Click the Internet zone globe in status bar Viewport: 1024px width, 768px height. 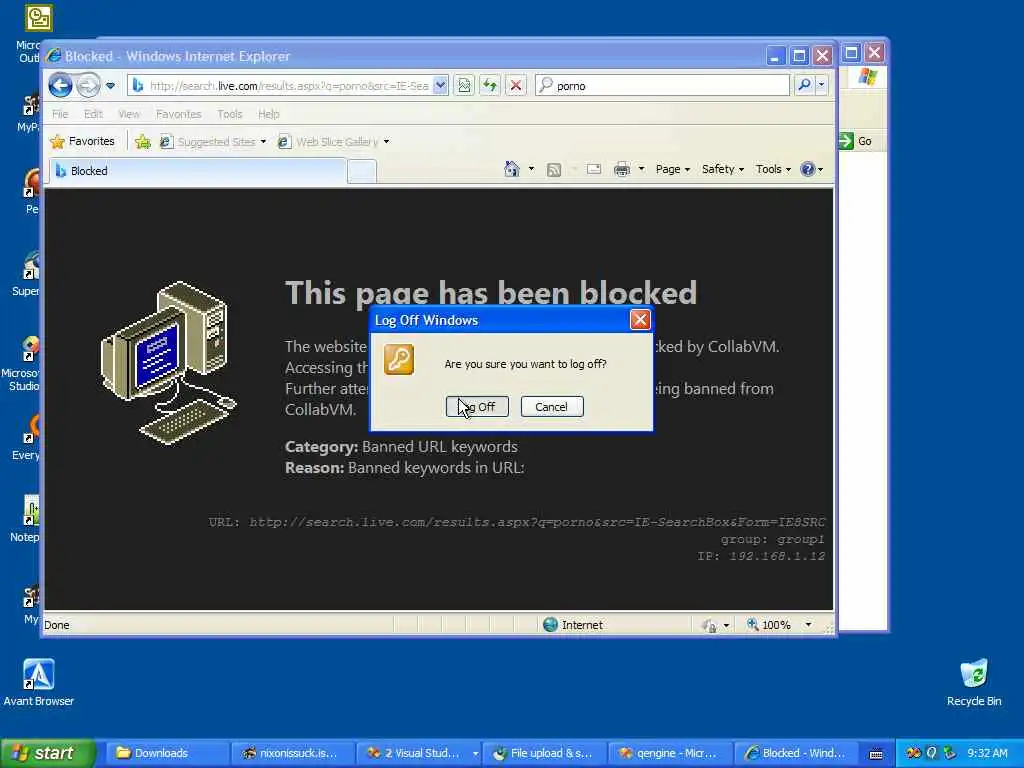551,625
